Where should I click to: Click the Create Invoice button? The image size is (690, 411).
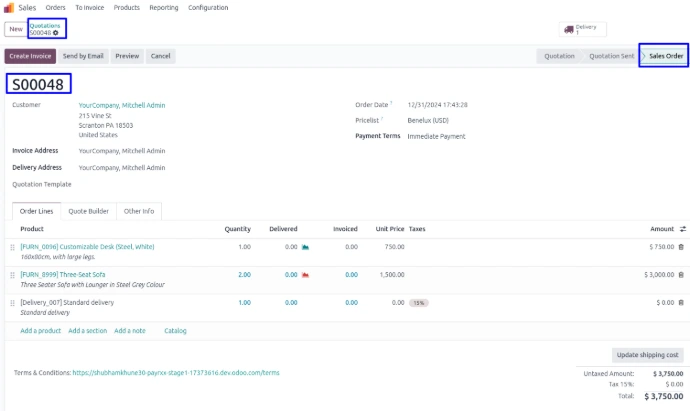point(29,56)
